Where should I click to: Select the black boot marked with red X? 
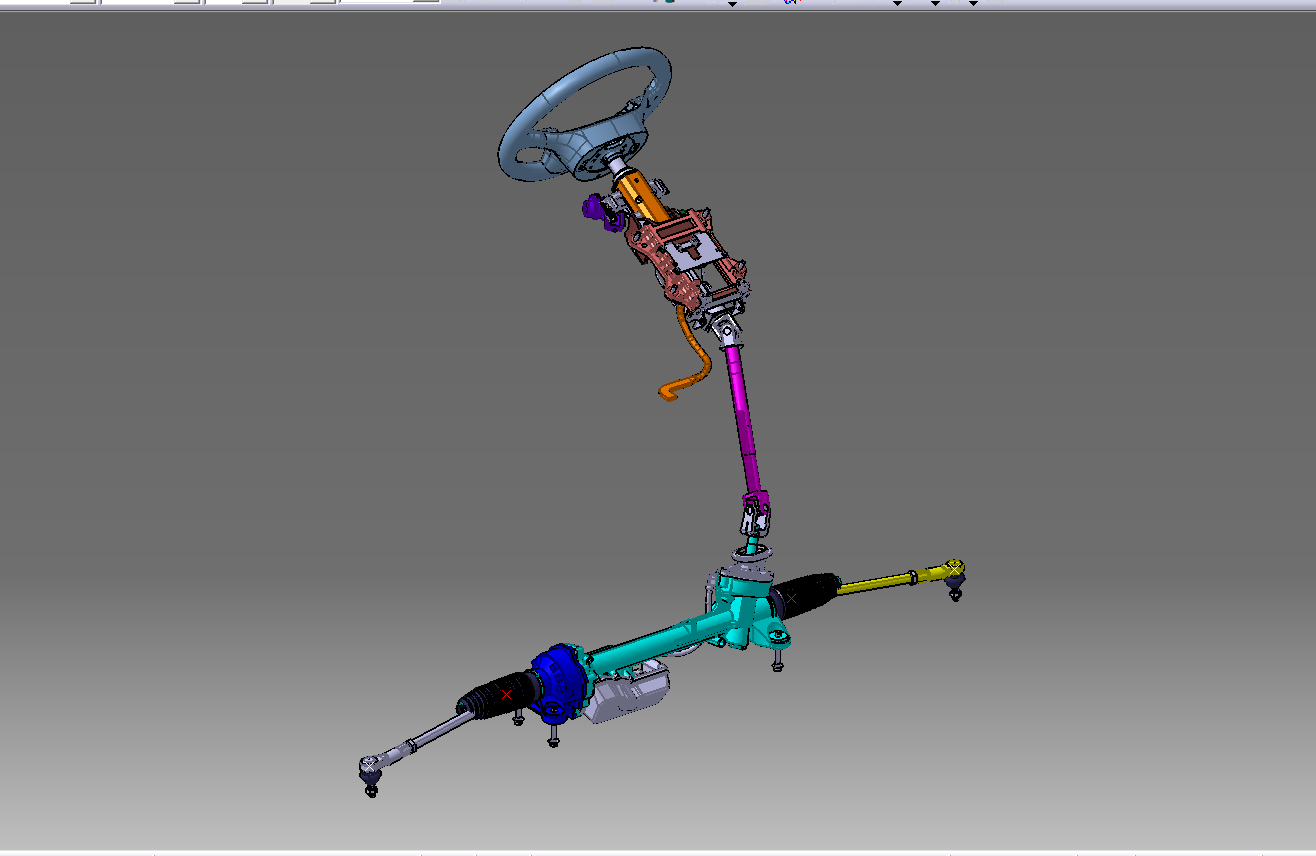pos(497,695)
